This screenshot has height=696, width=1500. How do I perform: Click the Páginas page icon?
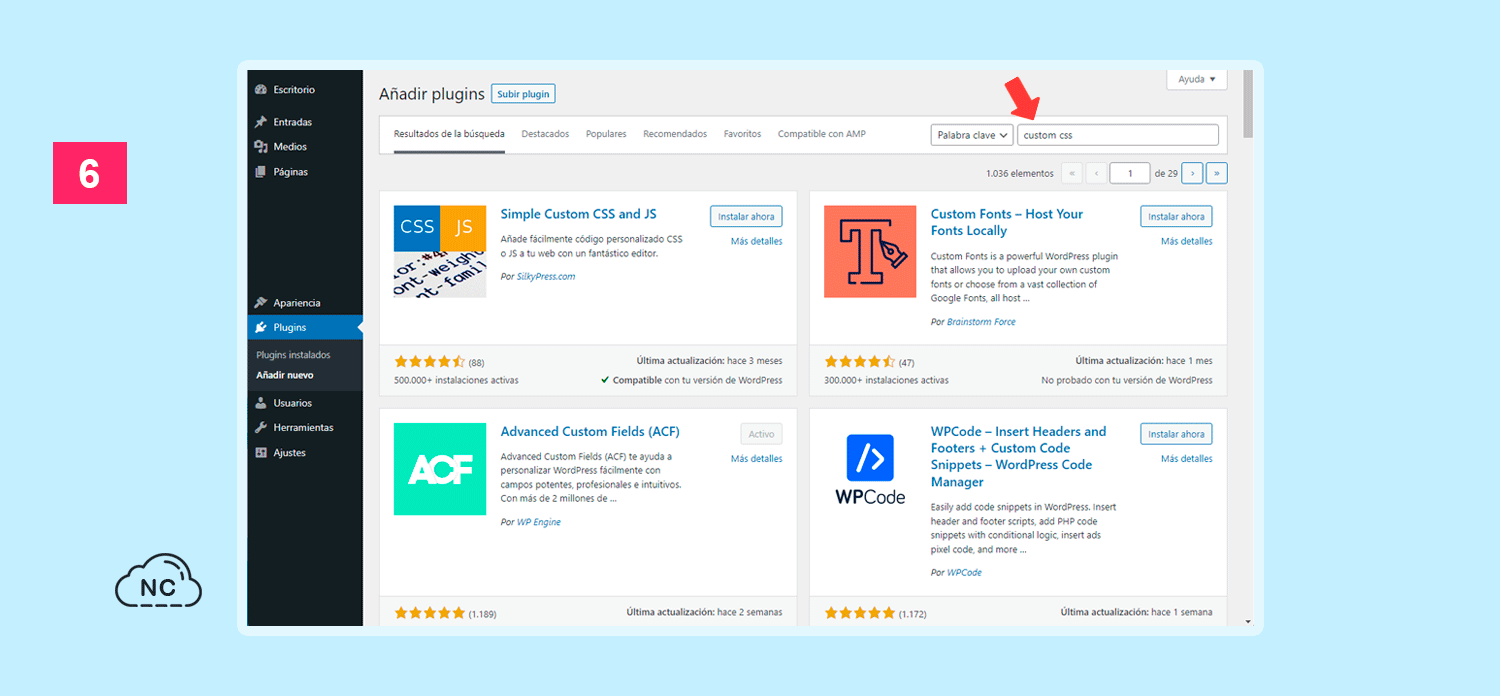pos(261,172)
